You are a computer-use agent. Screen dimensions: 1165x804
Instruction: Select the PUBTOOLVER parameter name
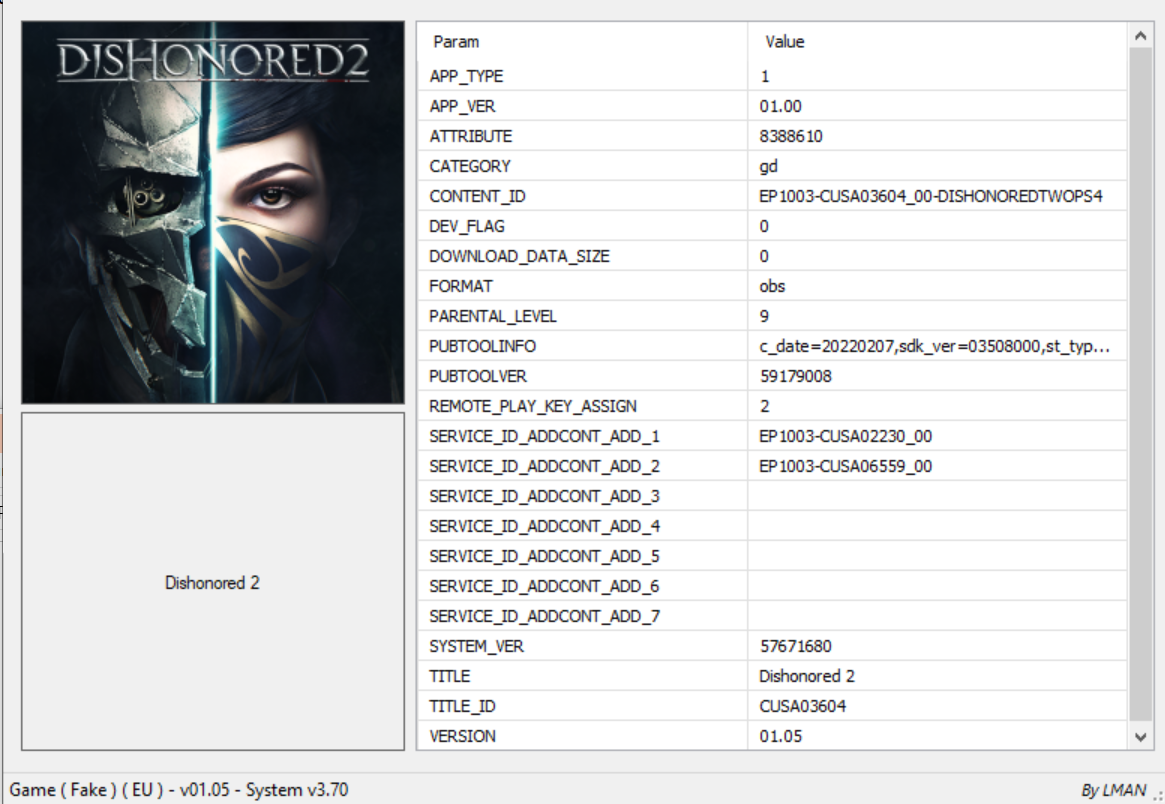point(478,376)
